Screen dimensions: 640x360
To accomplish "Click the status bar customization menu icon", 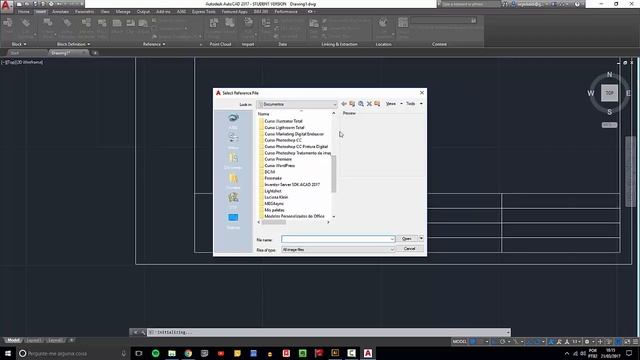I will coord(635,342).
